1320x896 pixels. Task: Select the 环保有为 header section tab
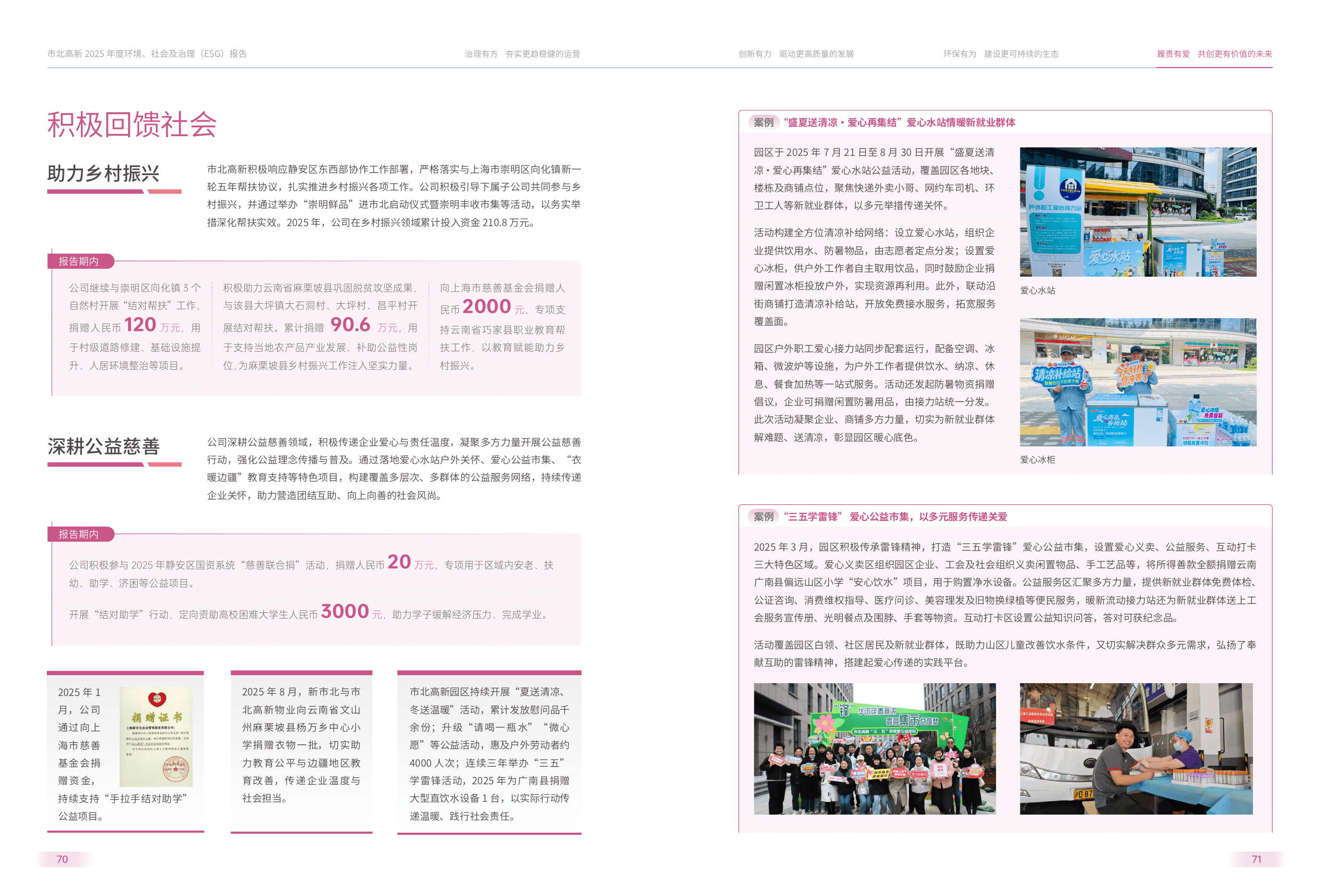tap(1000, 54)
